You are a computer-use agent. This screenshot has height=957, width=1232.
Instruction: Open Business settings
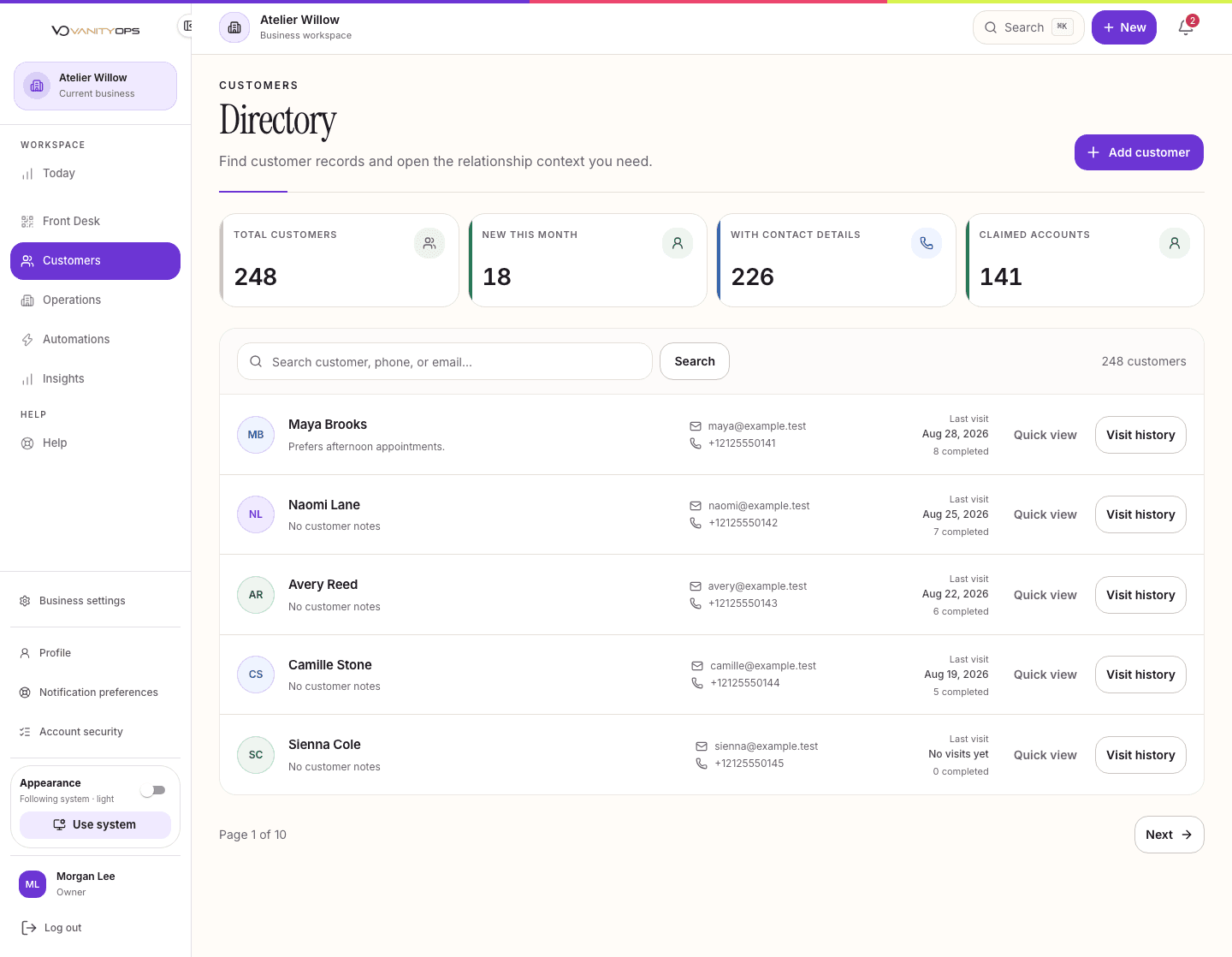point(95,601)
